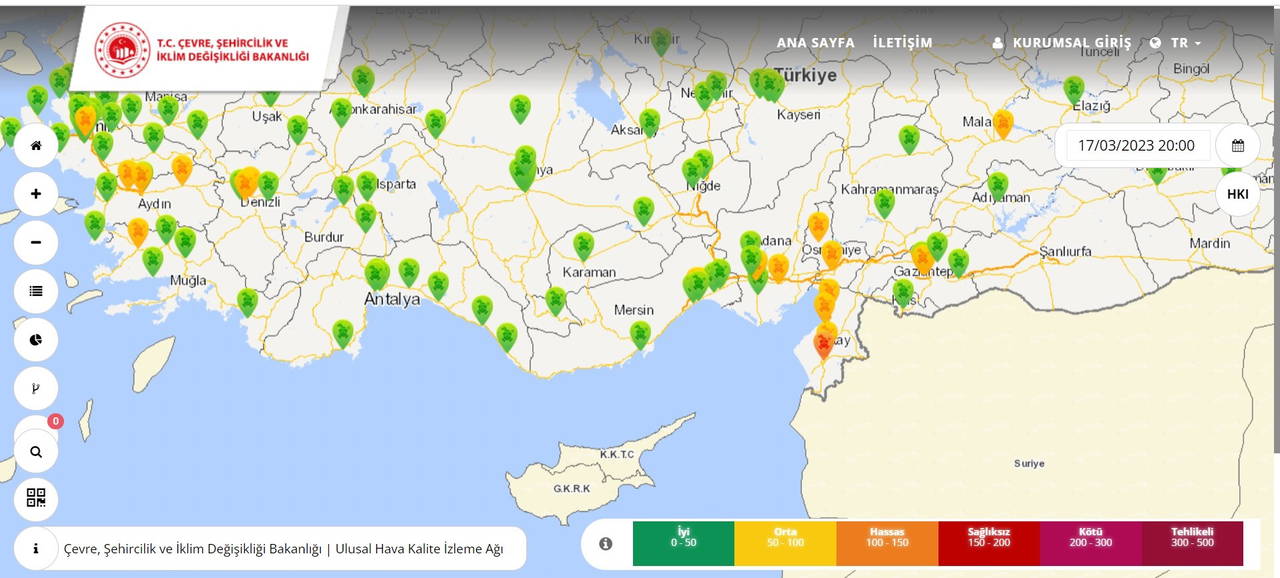Image resolution: width=1280 pixels, height=578 pixels.
Task: Open the İLETİŞİM menu item
Action: click(902, 43)
